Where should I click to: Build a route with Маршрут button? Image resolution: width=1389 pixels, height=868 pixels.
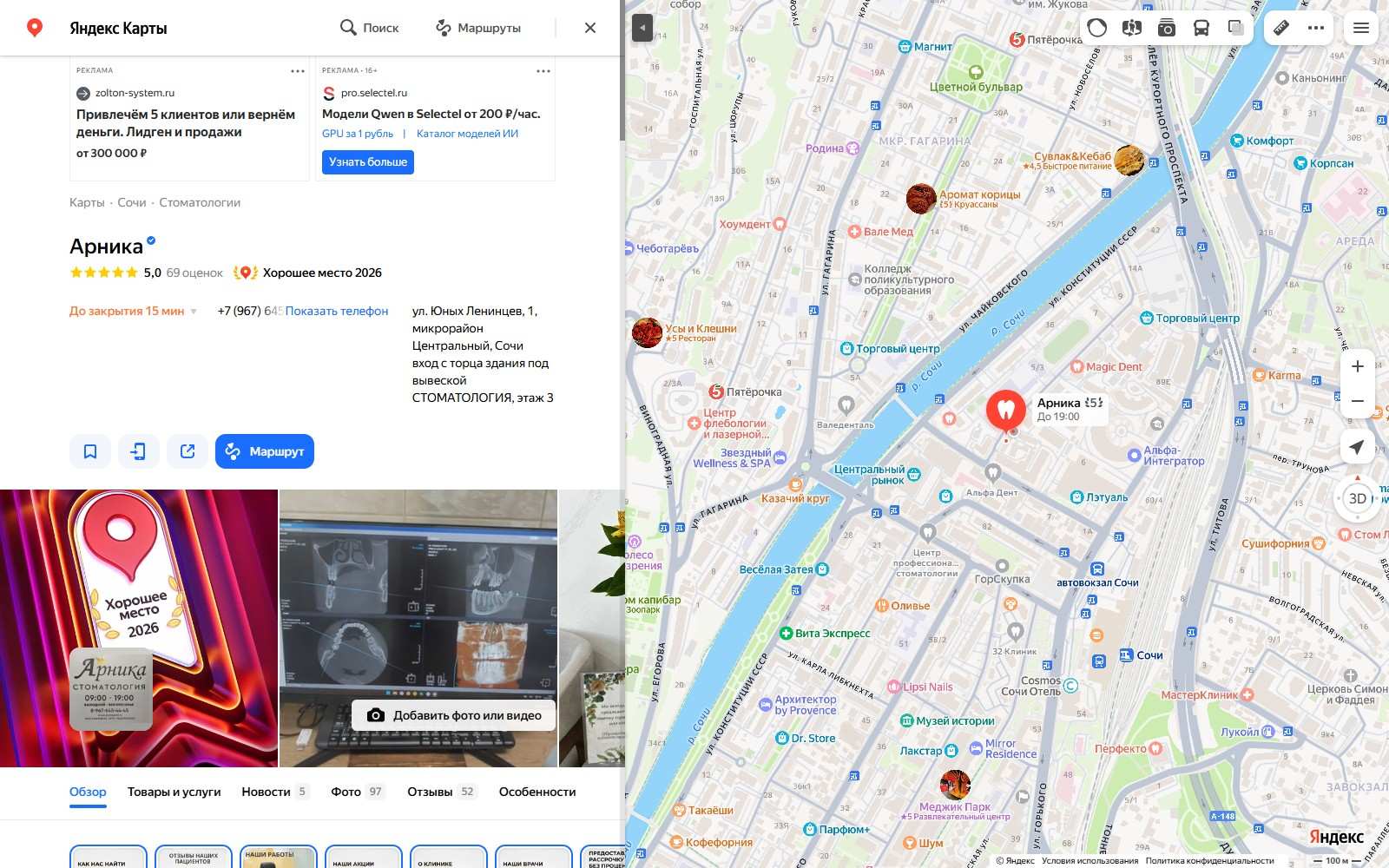[x=265, y=451]
